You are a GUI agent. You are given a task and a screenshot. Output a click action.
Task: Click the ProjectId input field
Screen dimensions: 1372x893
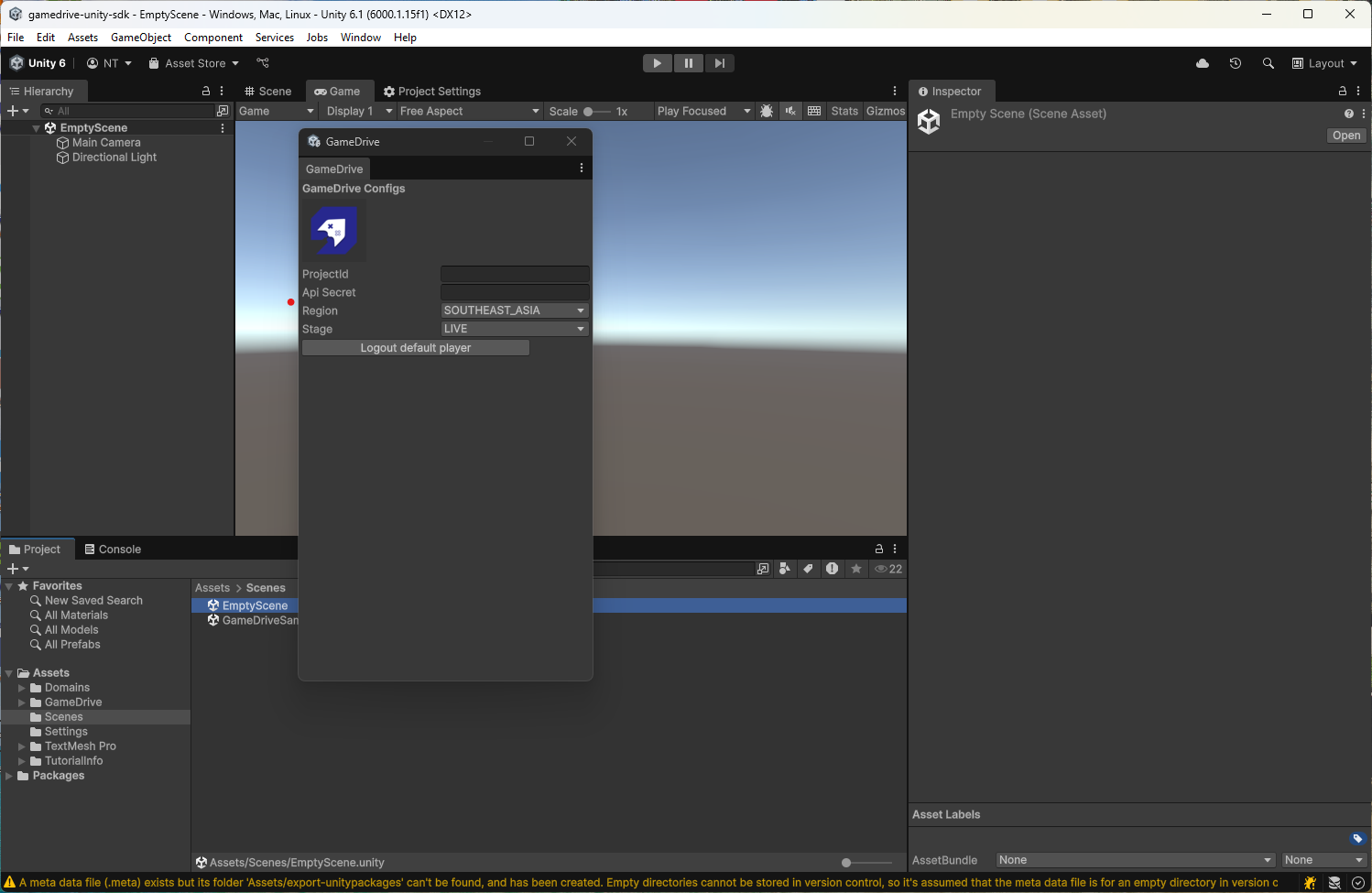pos(514,273)
